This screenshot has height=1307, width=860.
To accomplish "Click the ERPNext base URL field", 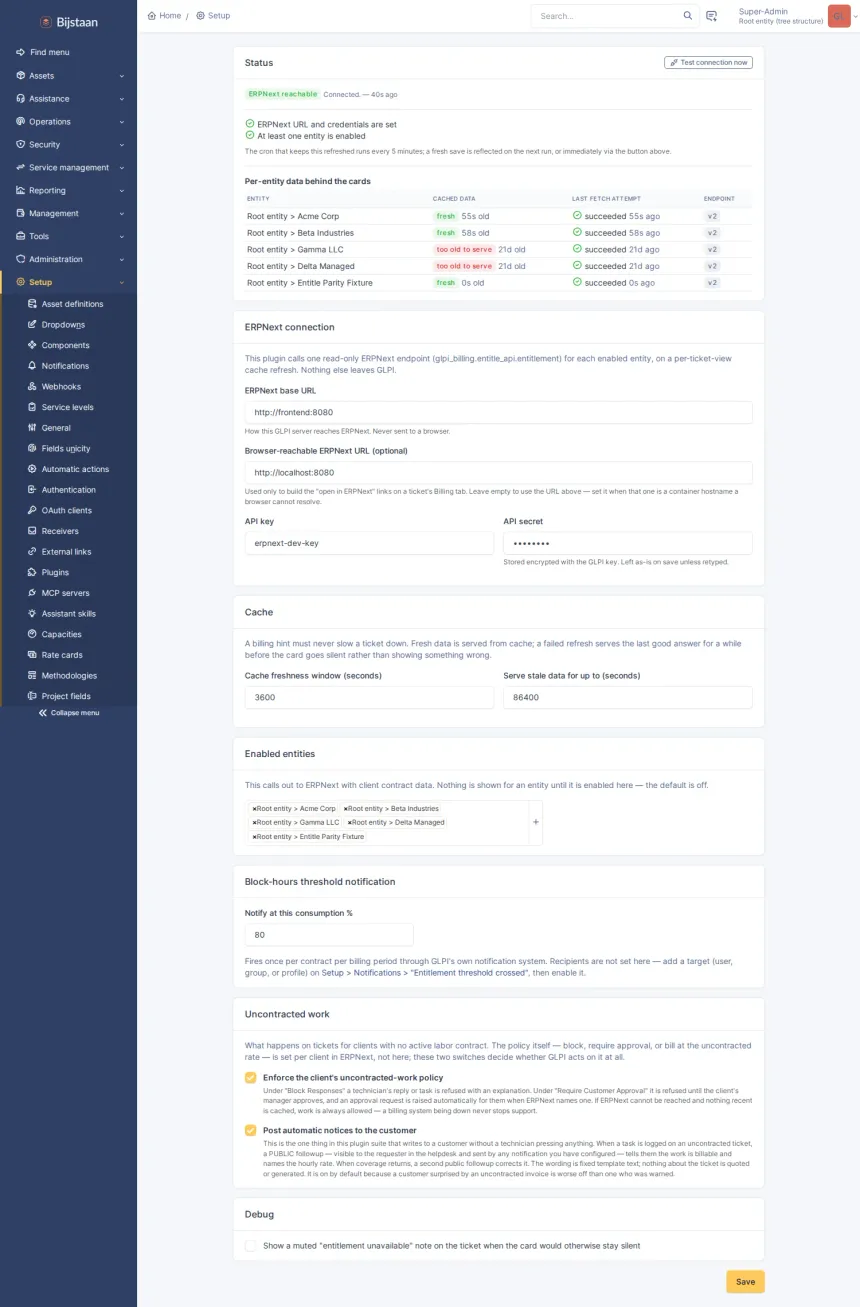I will tap(499, 412).
